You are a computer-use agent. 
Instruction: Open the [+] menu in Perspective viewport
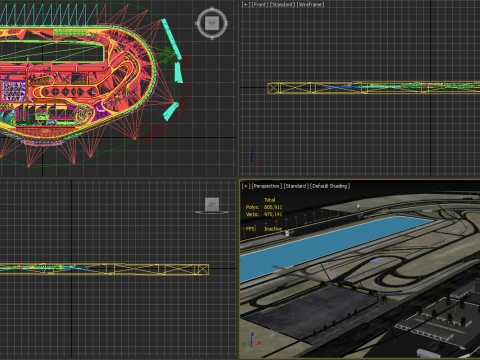(x=246, y=186)
